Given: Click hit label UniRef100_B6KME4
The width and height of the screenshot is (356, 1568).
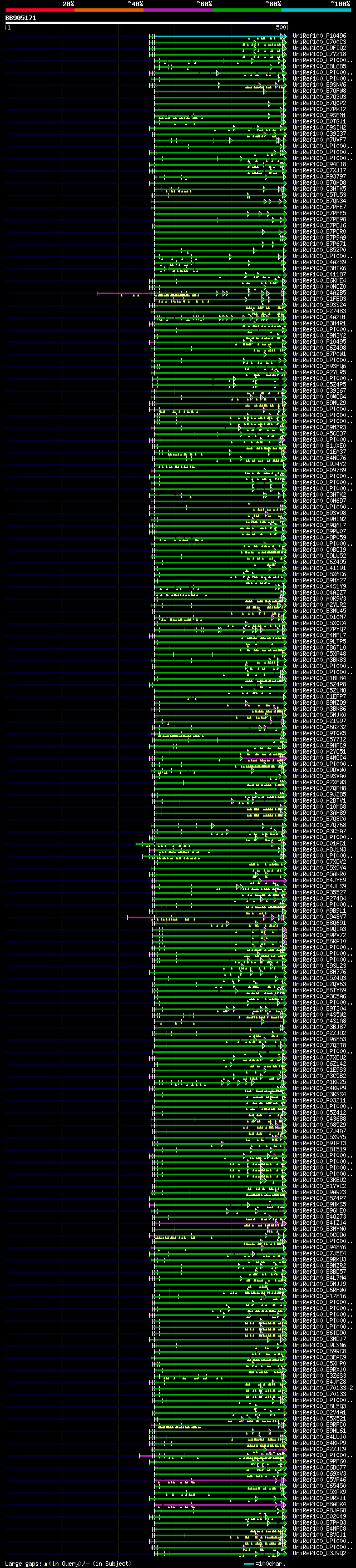Looking at the screenshot, I should 319,280.
